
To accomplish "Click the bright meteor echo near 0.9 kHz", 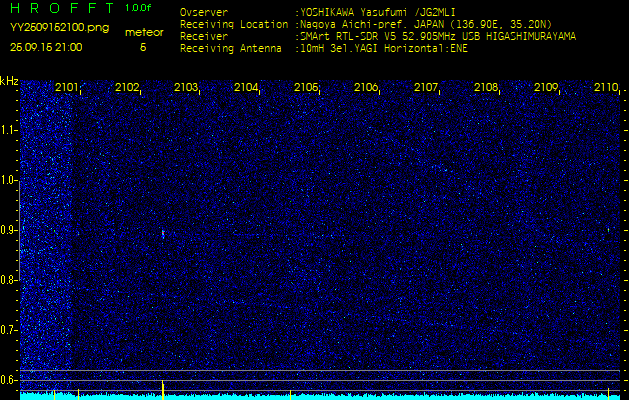I will pyautogui.click(x=163, y=233).
